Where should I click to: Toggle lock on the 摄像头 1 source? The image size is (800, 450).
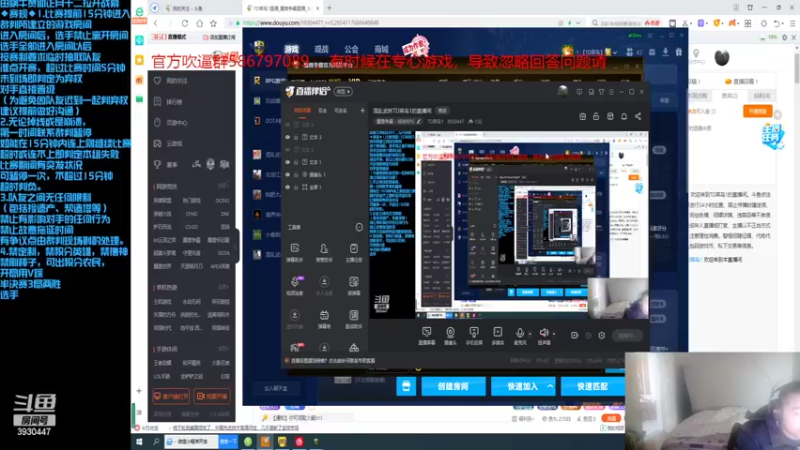(x=296, y=174)
